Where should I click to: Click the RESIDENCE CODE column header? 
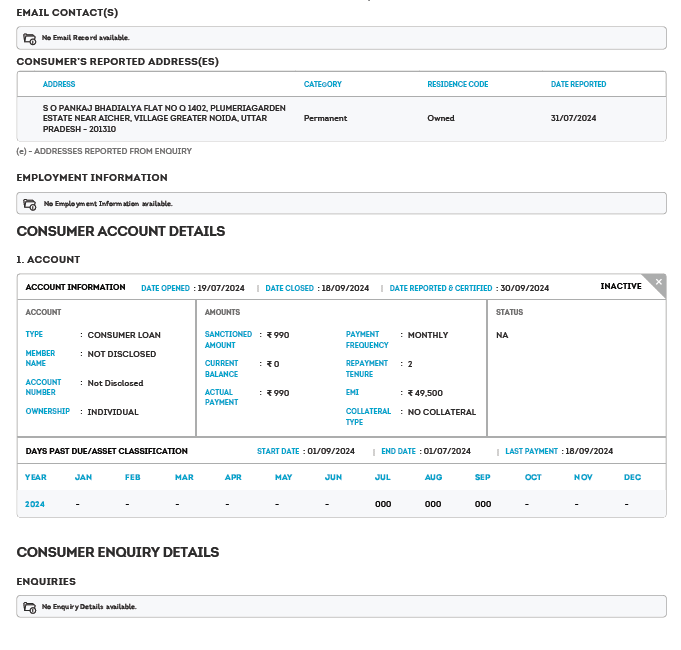click(457, 84)
